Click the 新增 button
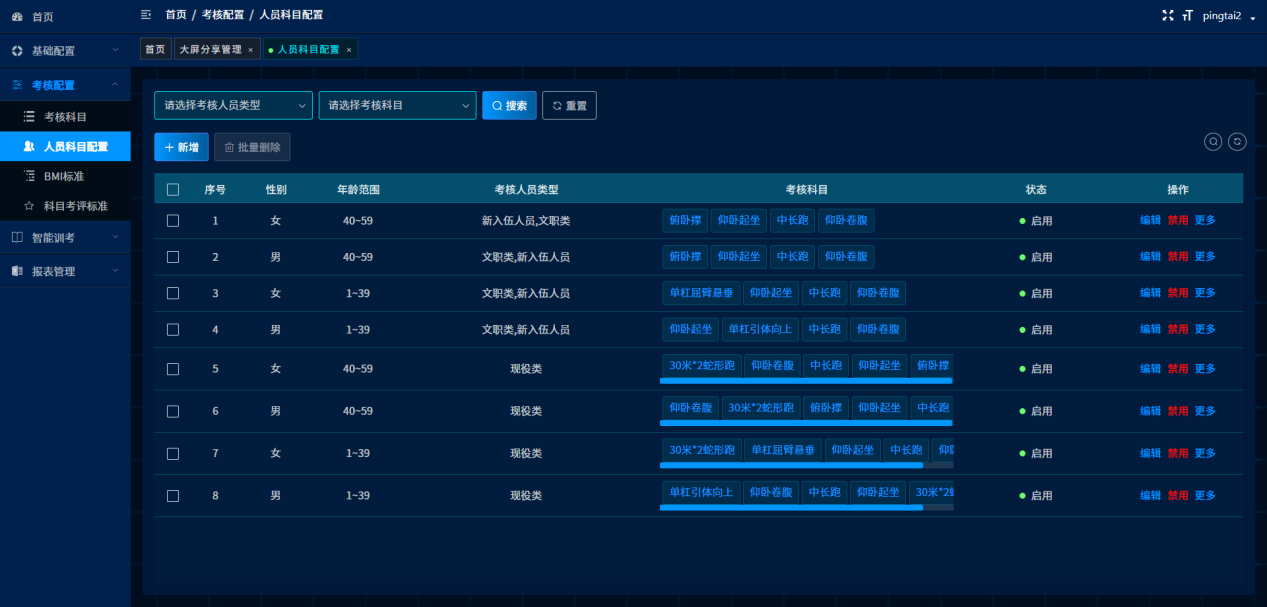The width and height of the screenshot is (1267, 607). pyautogui.click(x=181, y=147)
